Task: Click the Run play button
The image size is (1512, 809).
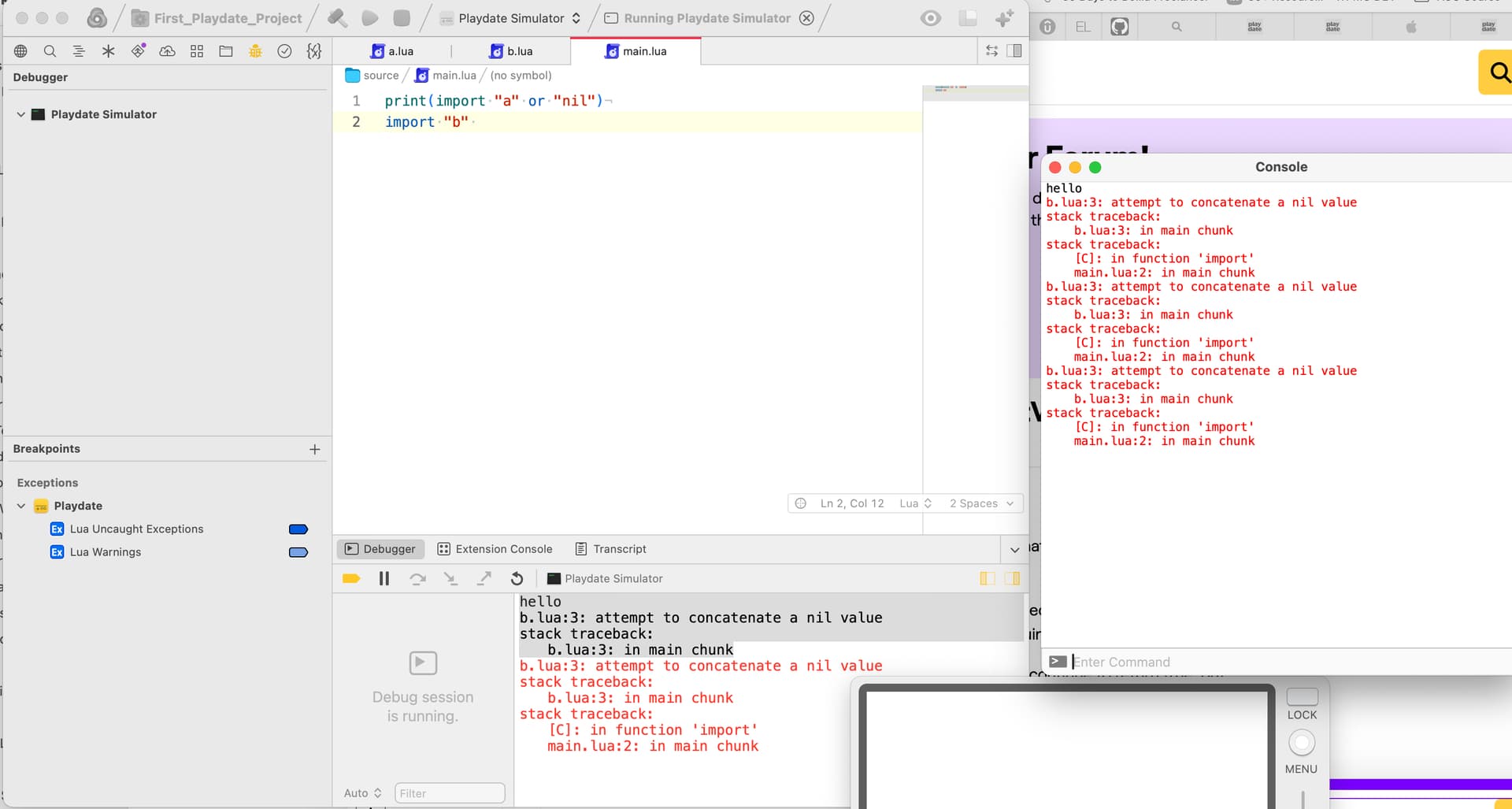Action: pyautogui.click(x=370, y=18)
